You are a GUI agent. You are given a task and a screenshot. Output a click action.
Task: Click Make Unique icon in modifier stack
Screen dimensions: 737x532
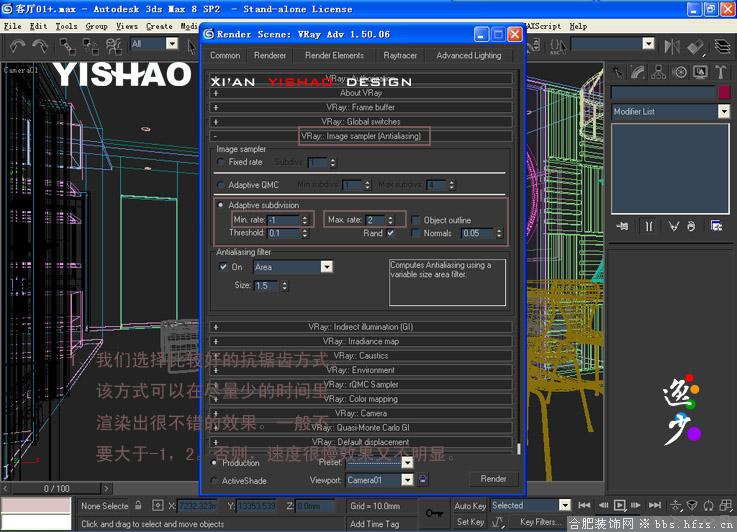click(x=674, y=227)
